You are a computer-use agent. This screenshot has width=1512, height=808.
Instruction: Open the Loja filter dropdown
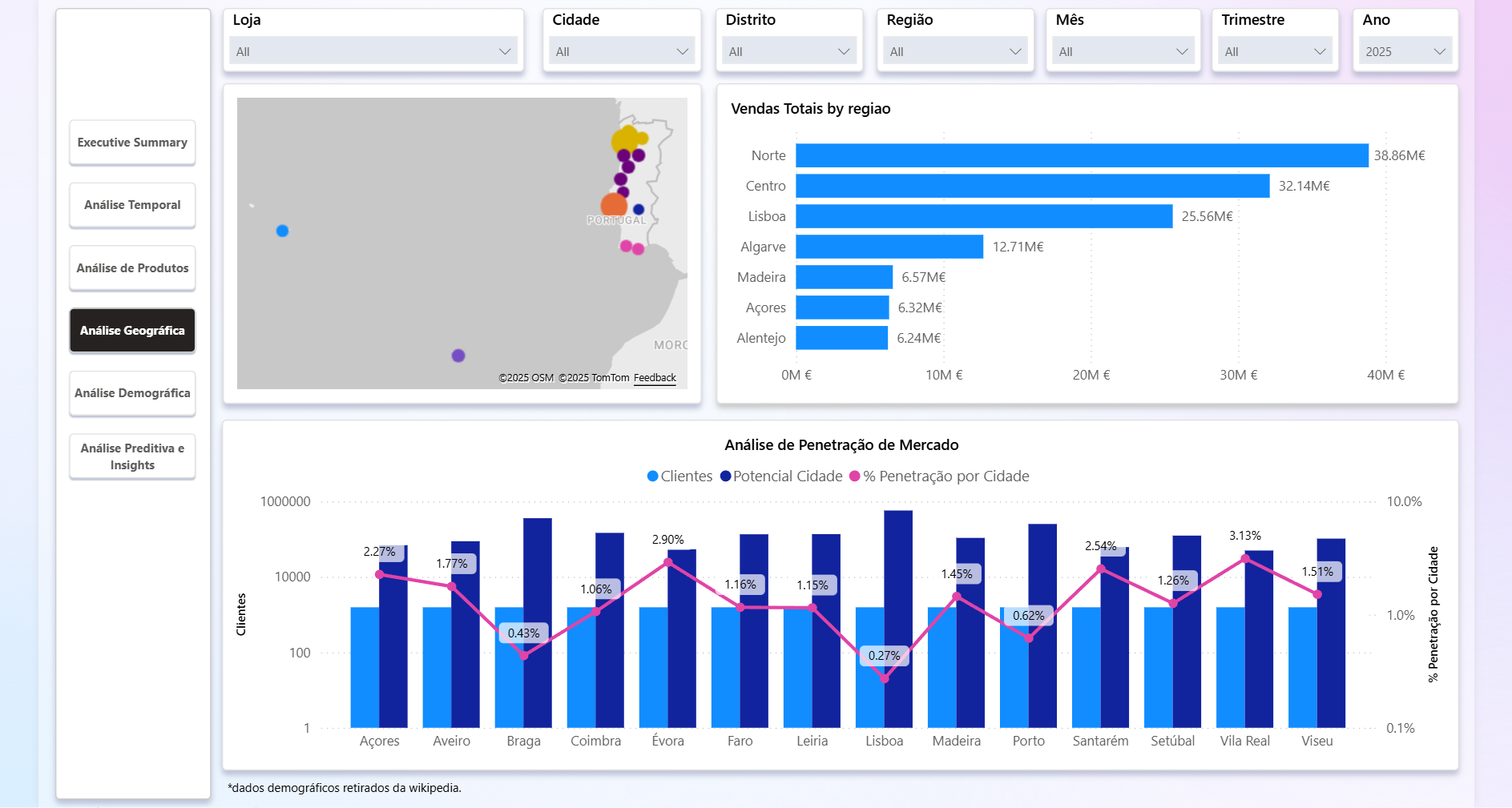(373, 51)
